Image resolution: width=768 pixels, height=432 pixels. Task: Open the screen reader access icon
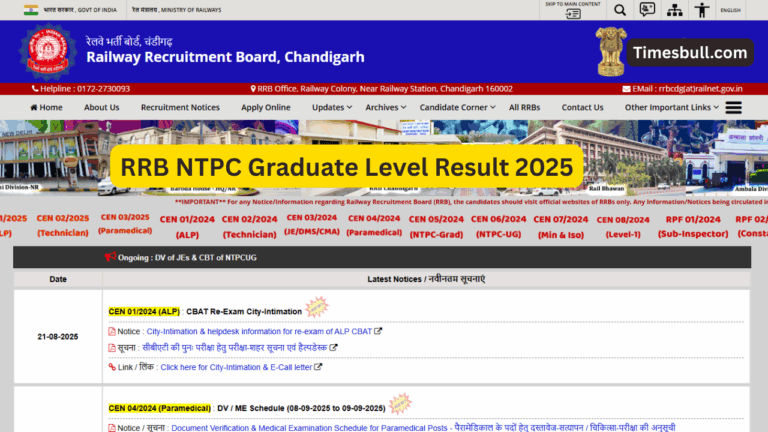(x=647, y=10)
